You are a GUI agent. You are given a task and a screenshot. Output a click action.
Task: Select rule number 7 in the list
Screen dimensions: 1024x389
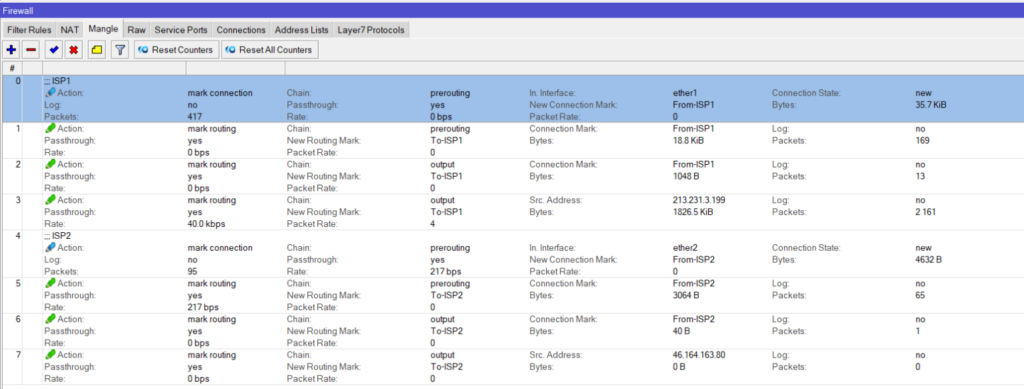512,367
